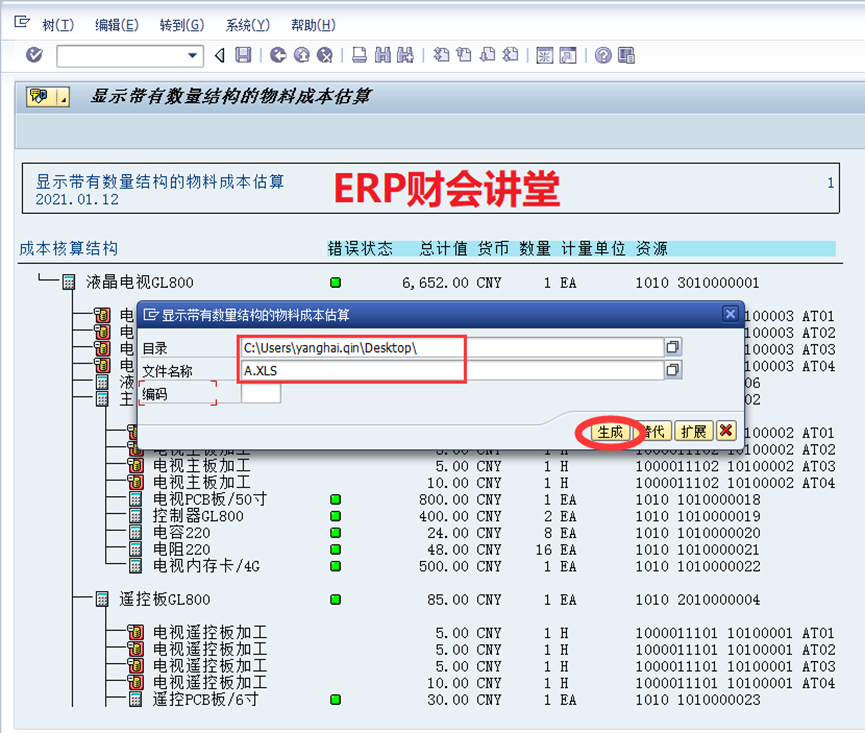
Task: Click the Find binoculars icon
Action: click(383, 55)
